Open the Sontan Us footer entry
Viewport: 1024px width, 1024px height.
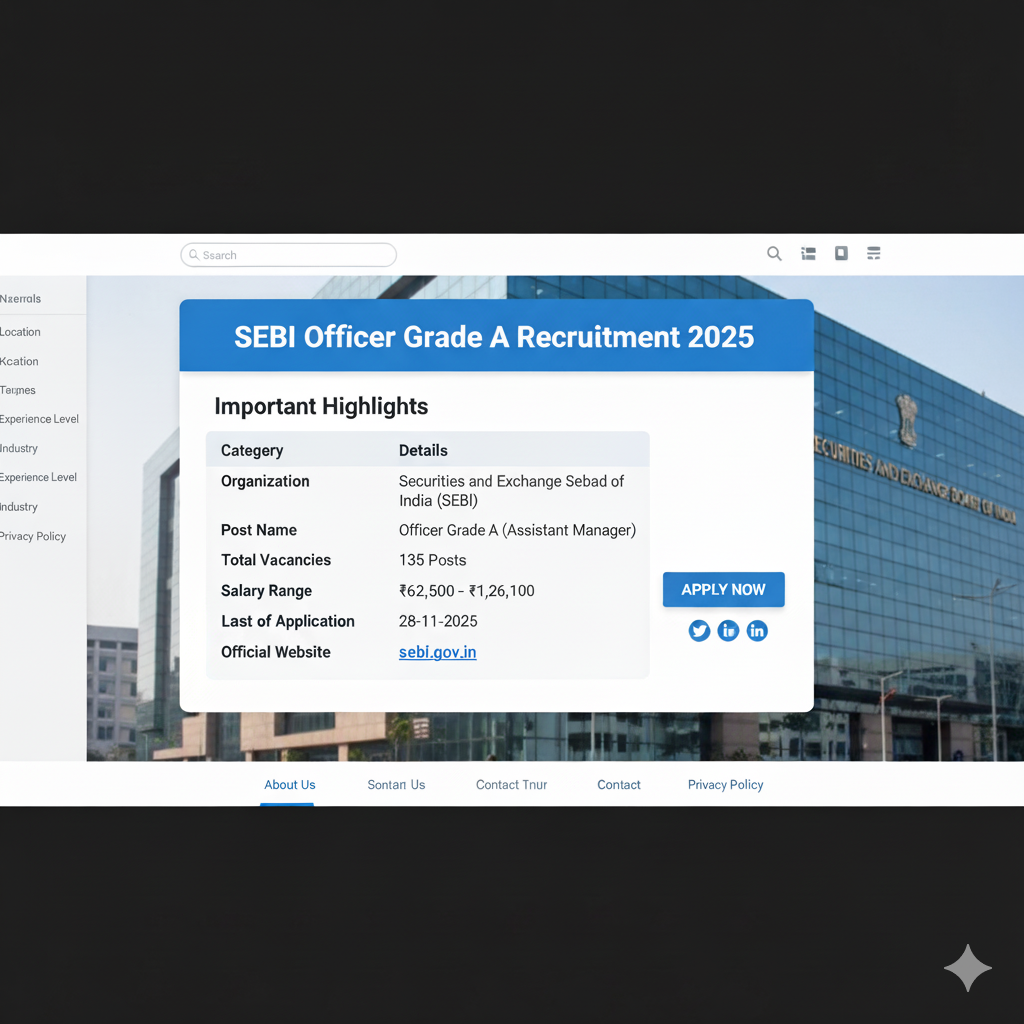[x=396, y=785]
